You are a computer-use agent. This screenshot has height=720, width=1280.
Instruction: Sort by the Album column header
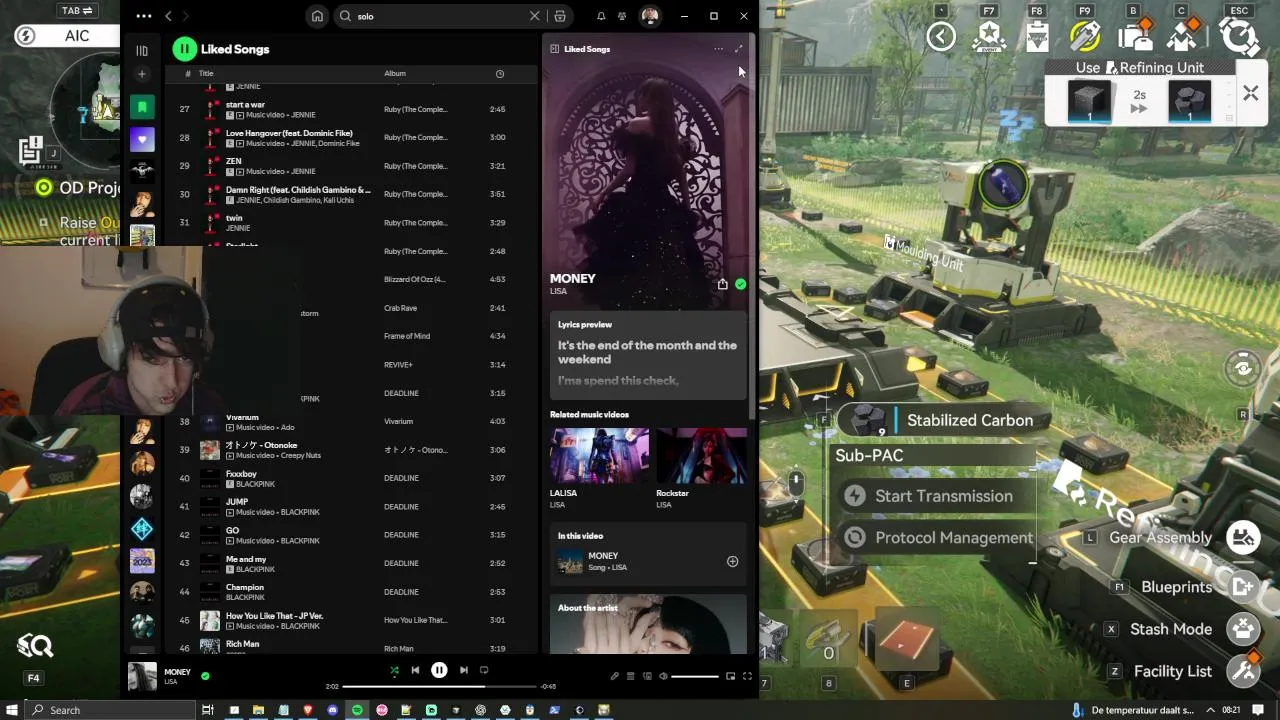pyautogui.click(x=395, y=73)
